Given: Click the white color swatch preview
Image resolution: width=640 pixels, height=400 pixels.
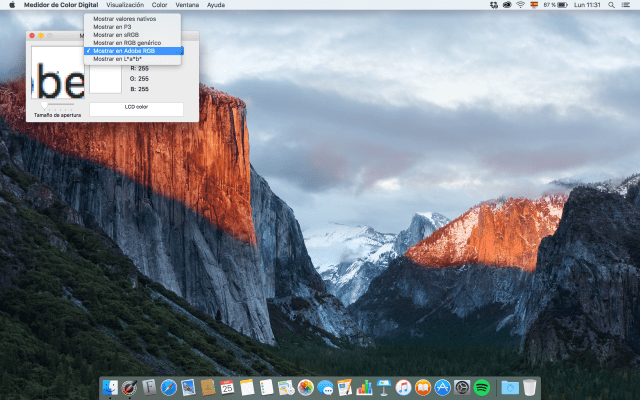Looking at the screenshot, I should pyautogui.click(x=103, y=80).
